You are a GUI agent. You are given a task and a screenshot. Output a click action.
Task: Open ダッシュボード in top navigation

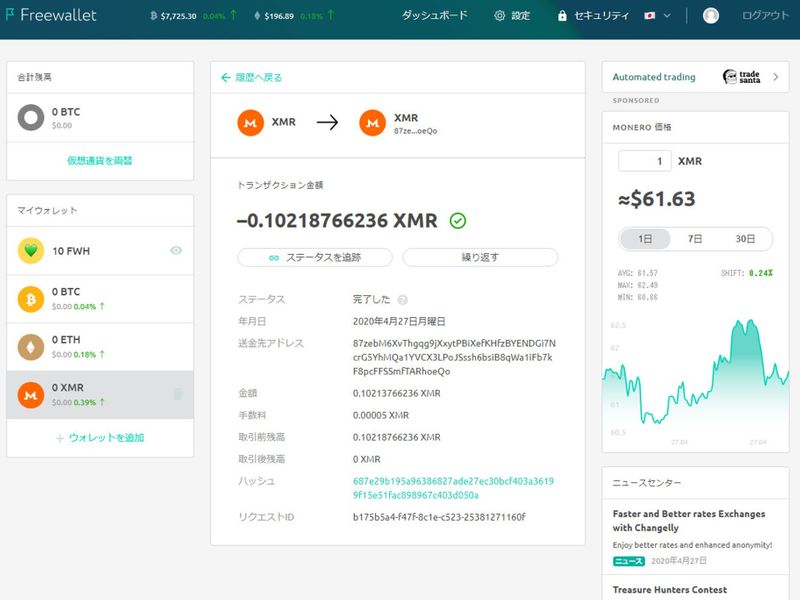(434, 16)
